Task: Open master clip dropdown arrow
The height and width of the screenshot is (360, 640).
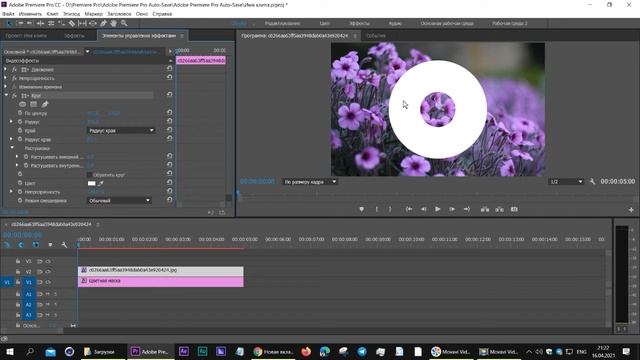Action: (87, 51)
